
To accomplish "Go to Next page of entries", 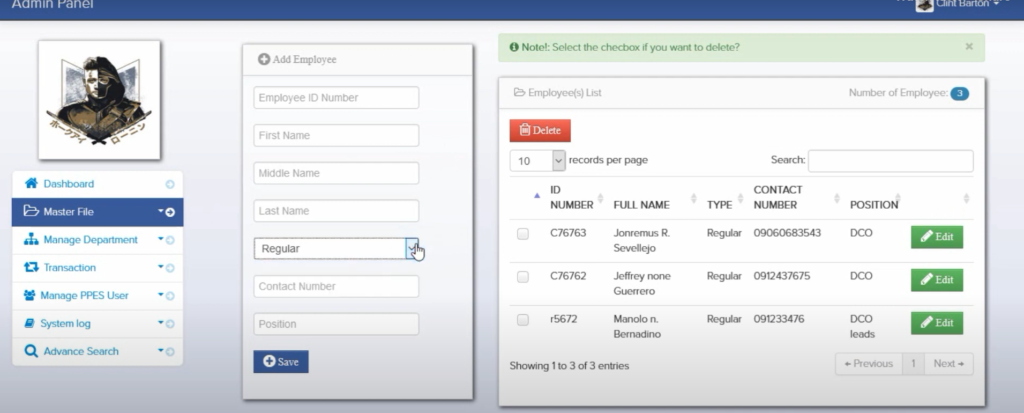I will coord(948,364).
